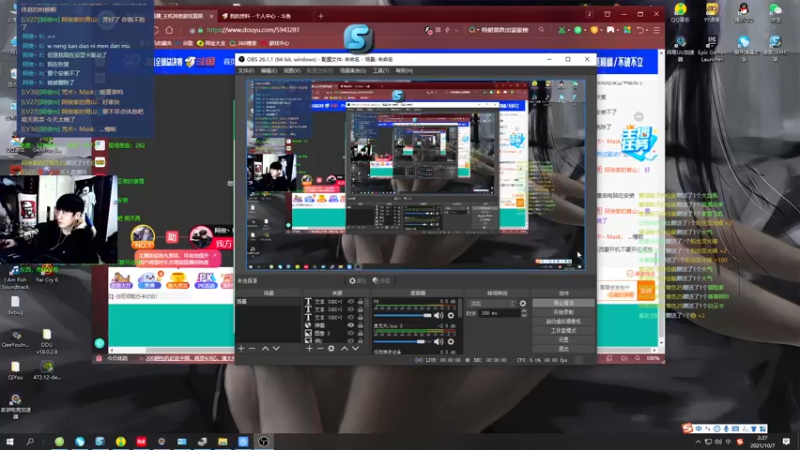Open the 淡出 scene transition dropdown
The width and height of the screenshot is (800, 450).
(x=492, y=303)
